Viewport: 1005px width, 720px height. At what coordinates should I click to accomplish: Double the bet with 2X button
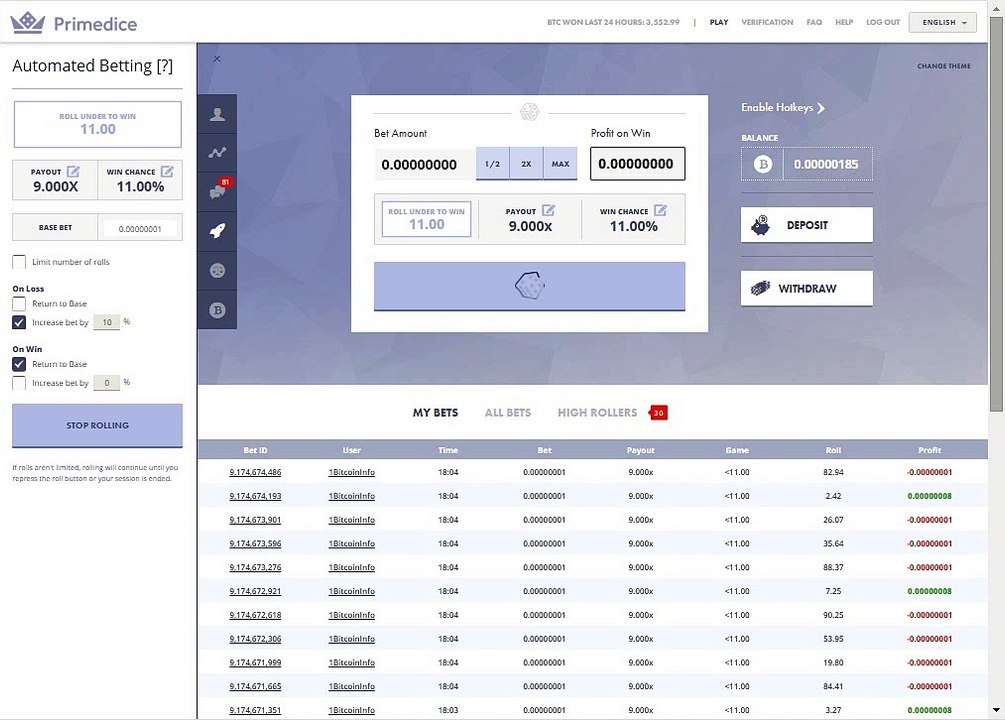[526, 164]
